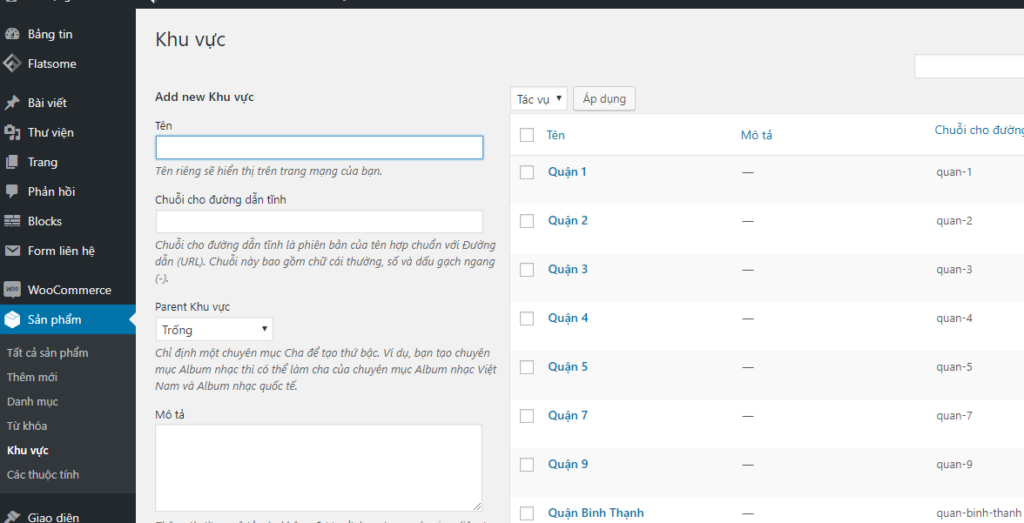Open Thêm mới product submenu
This screenshot has height=523, width=1024.
(32, 377)
